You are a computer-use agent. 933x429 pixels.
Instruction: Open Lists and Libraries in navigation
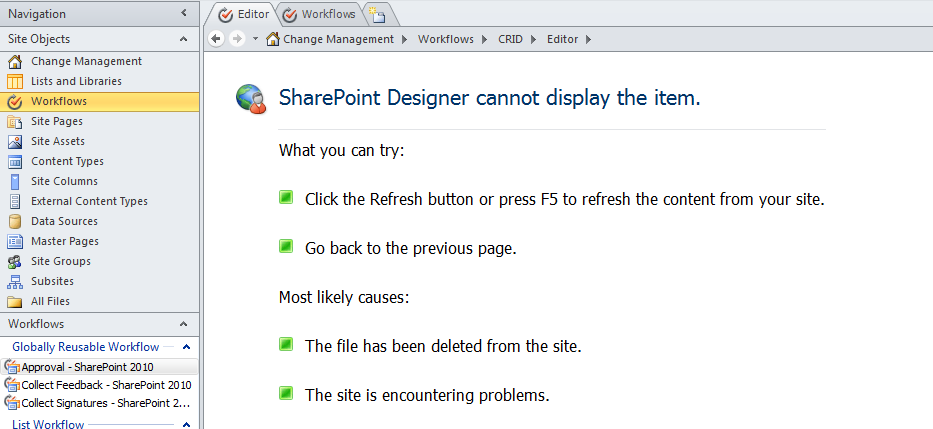pyautogui.click(x=76, y=81)
